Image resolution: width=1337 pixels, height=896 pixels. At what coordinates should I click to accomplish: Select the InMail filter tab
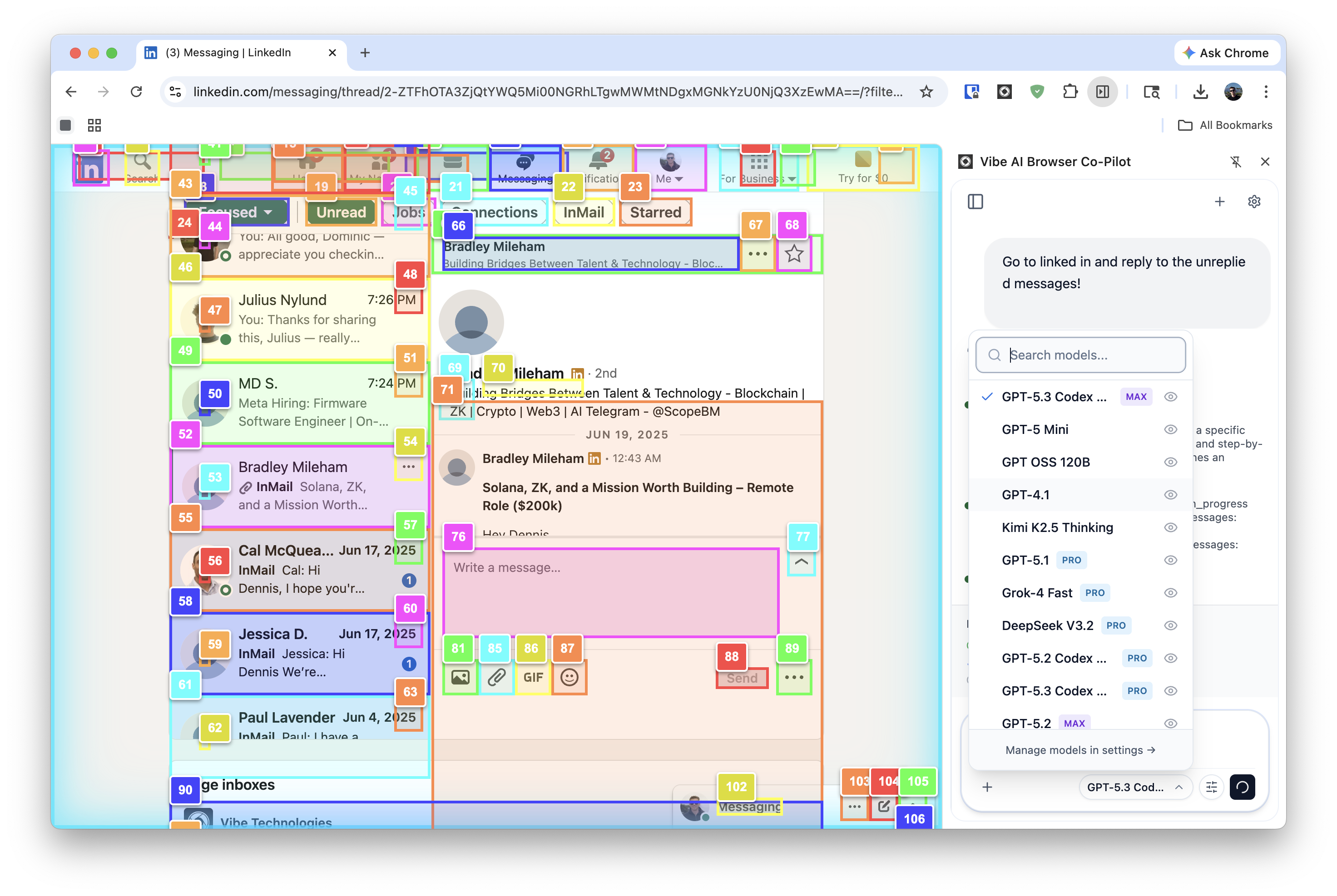coord(583,212)
